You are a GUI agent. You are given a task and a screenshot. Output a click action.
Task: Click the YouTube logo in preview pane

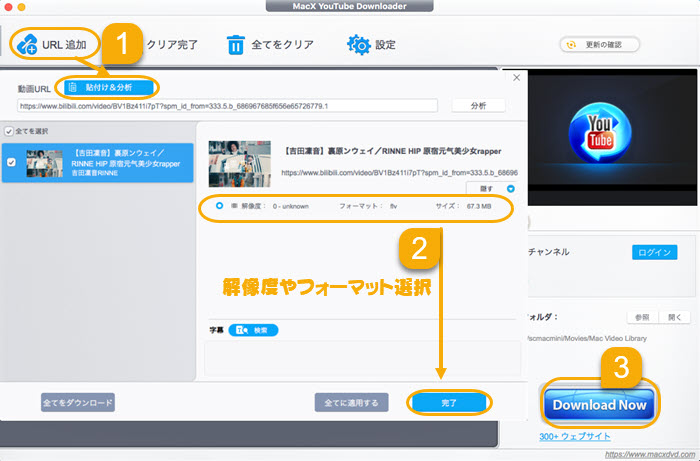pos(600,133)
